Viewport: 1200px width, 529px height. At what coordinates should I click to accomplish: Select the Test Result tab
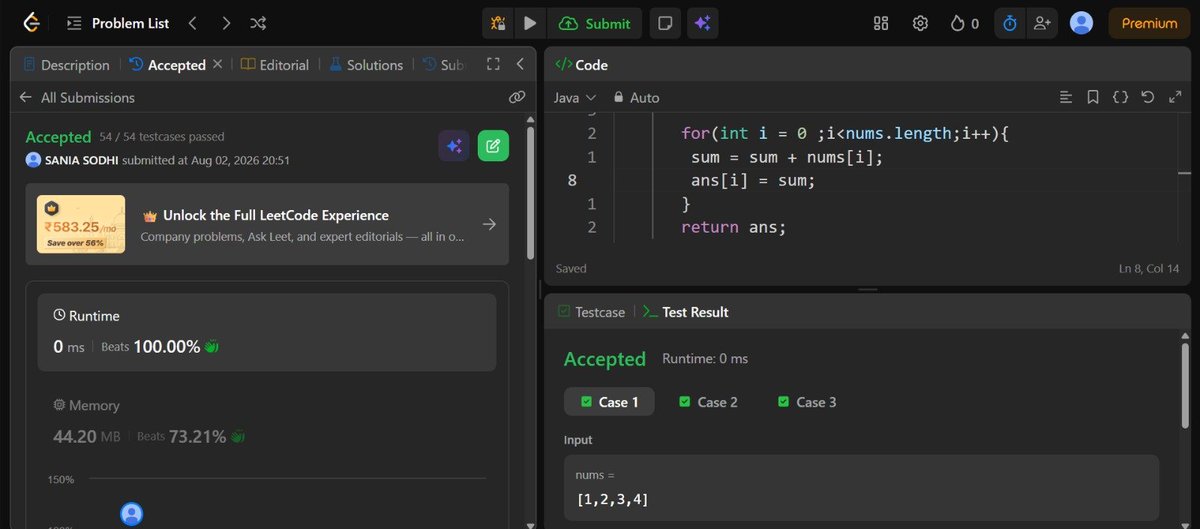[x=686, y=312]
